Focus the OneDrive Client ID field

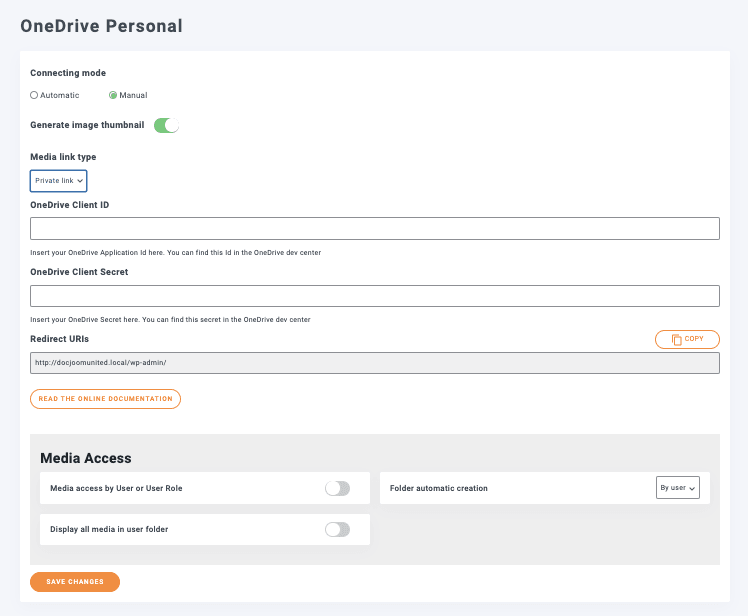coord(375,229)
